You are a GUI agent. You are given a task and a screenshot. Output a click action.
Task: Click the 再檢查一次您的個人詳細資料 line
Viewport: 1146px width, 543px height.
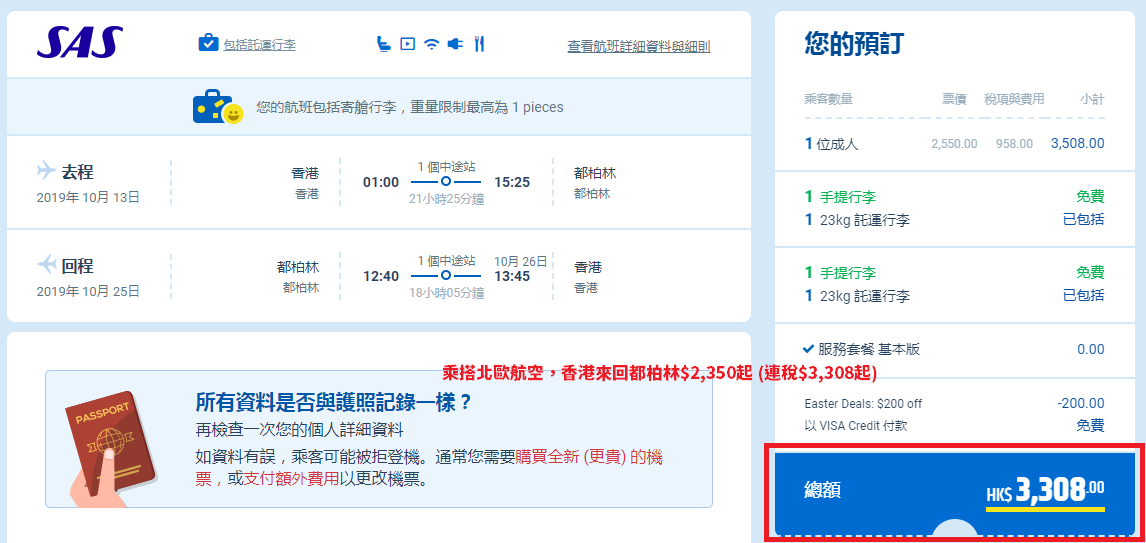click(300, 430)
